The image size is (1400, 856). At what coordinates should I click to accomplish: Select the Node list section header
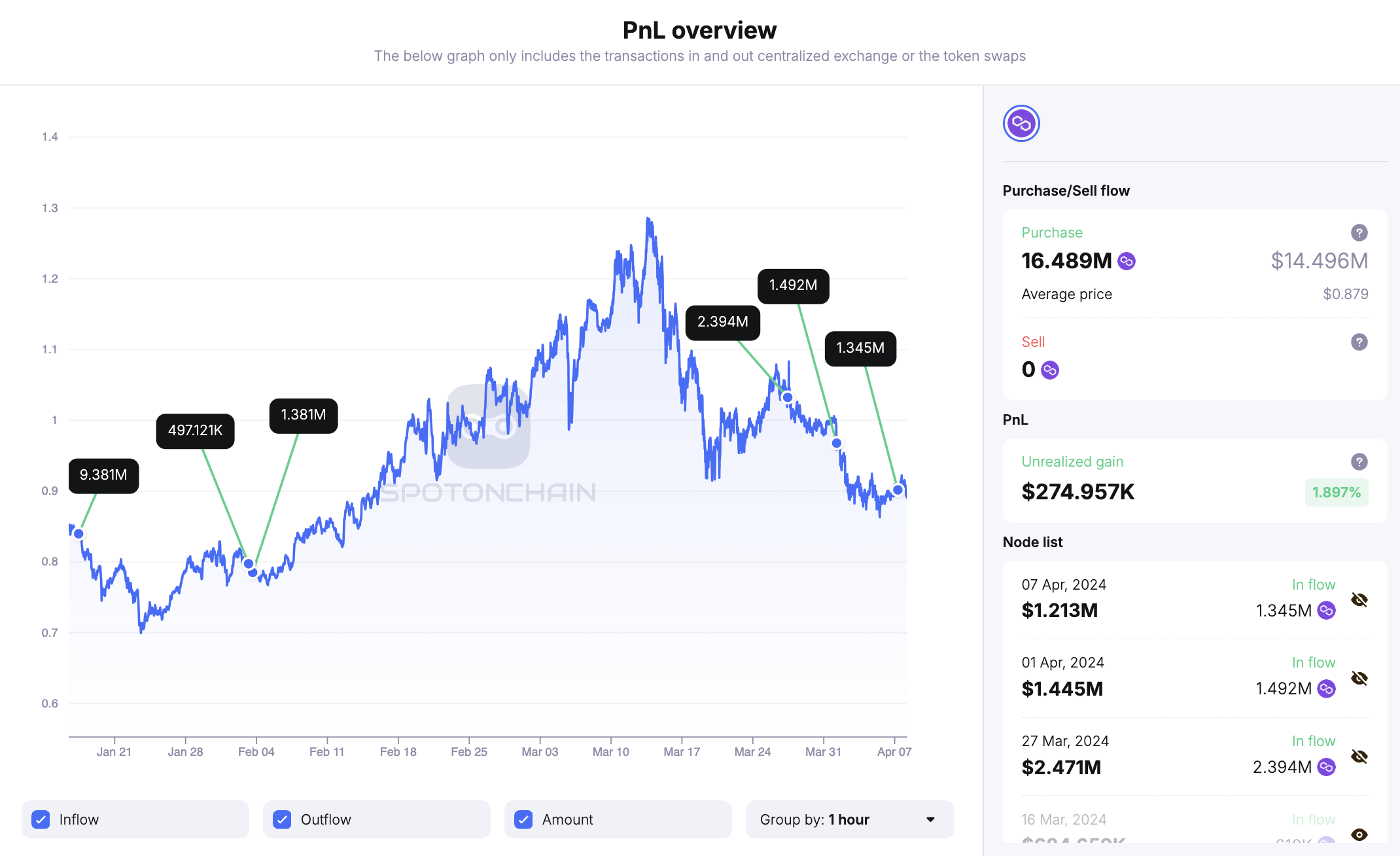pyautogui.click(x=1032, y=542)
